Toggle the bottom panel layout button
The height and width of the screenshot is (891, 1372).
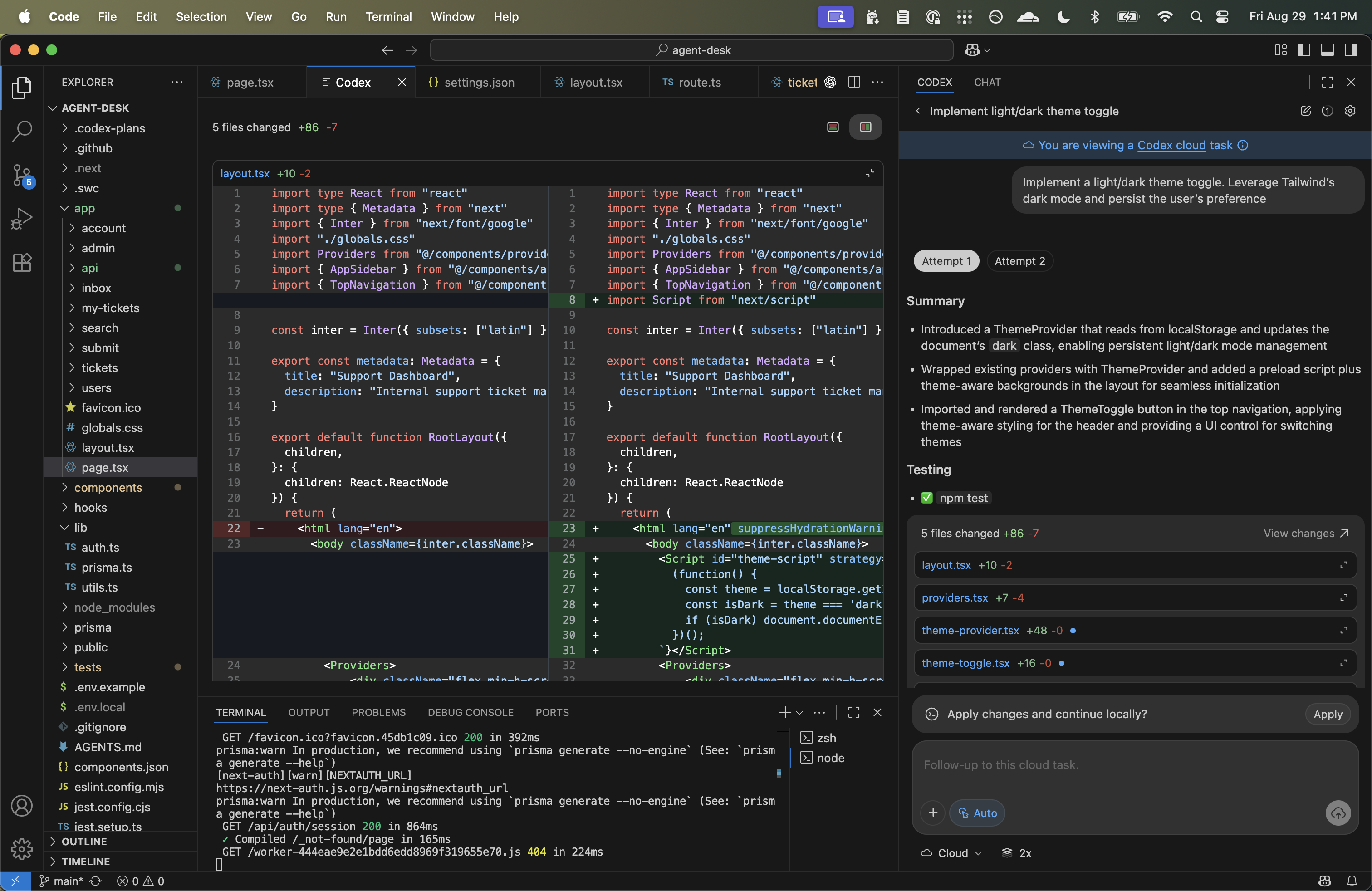[1328, 50]
